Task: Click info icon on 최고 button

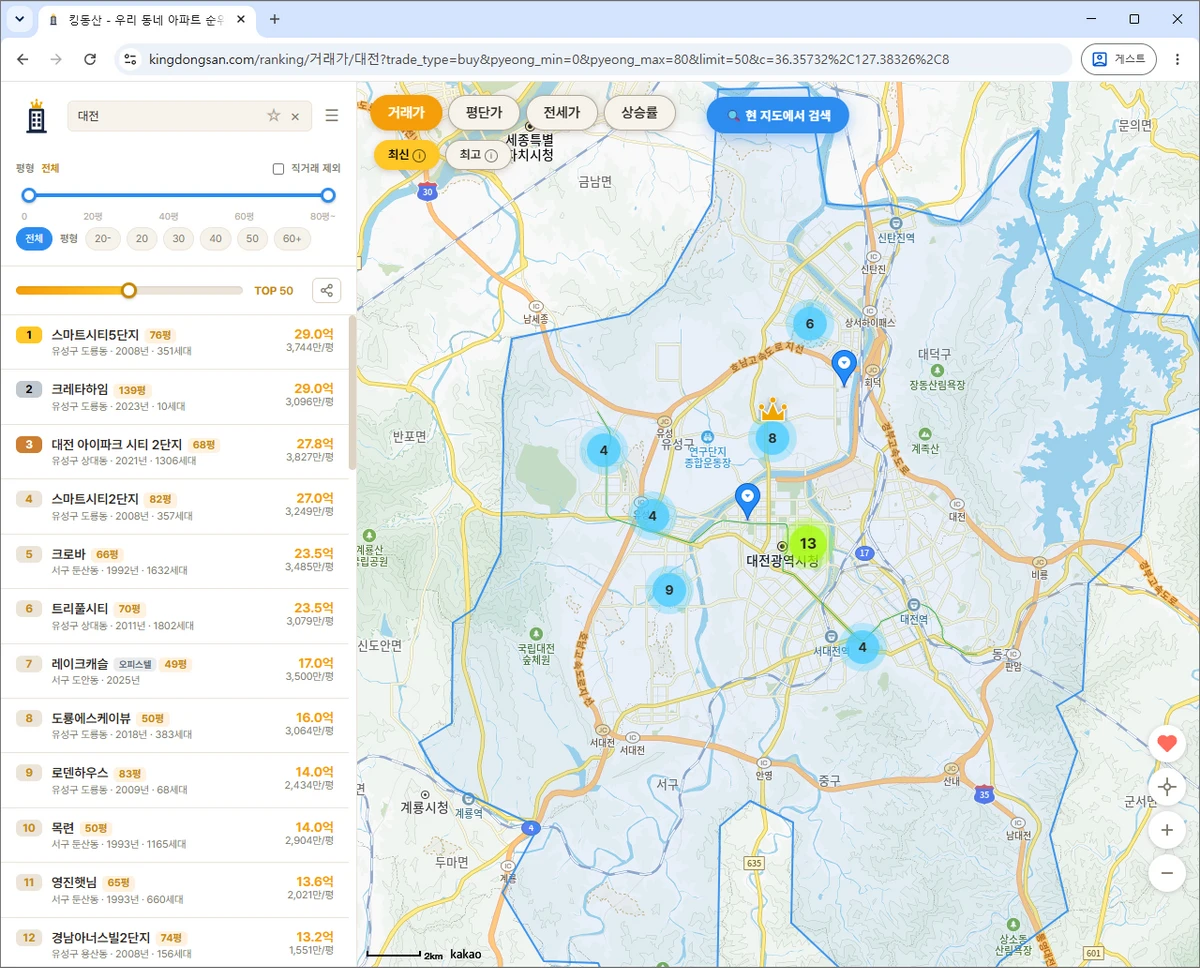Action: coord(492,155)
